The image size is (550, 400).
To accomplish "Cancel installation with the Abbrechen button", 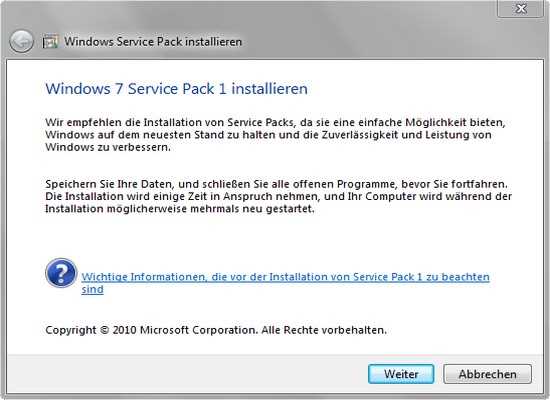I will [488, 374].
